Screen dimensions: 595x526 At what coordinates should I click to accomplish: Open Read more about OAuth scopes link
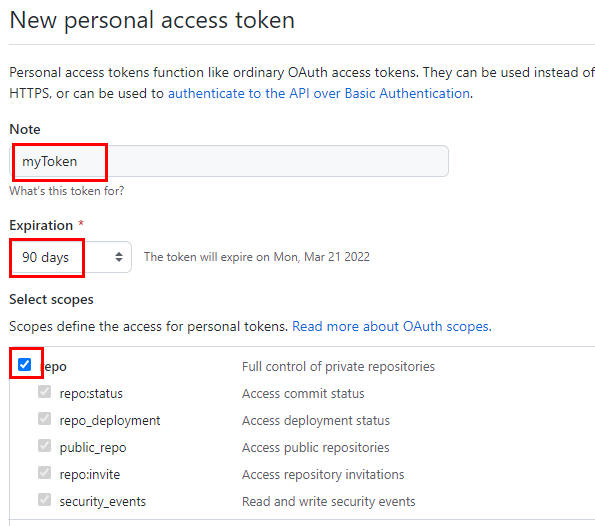coord(392,326)
